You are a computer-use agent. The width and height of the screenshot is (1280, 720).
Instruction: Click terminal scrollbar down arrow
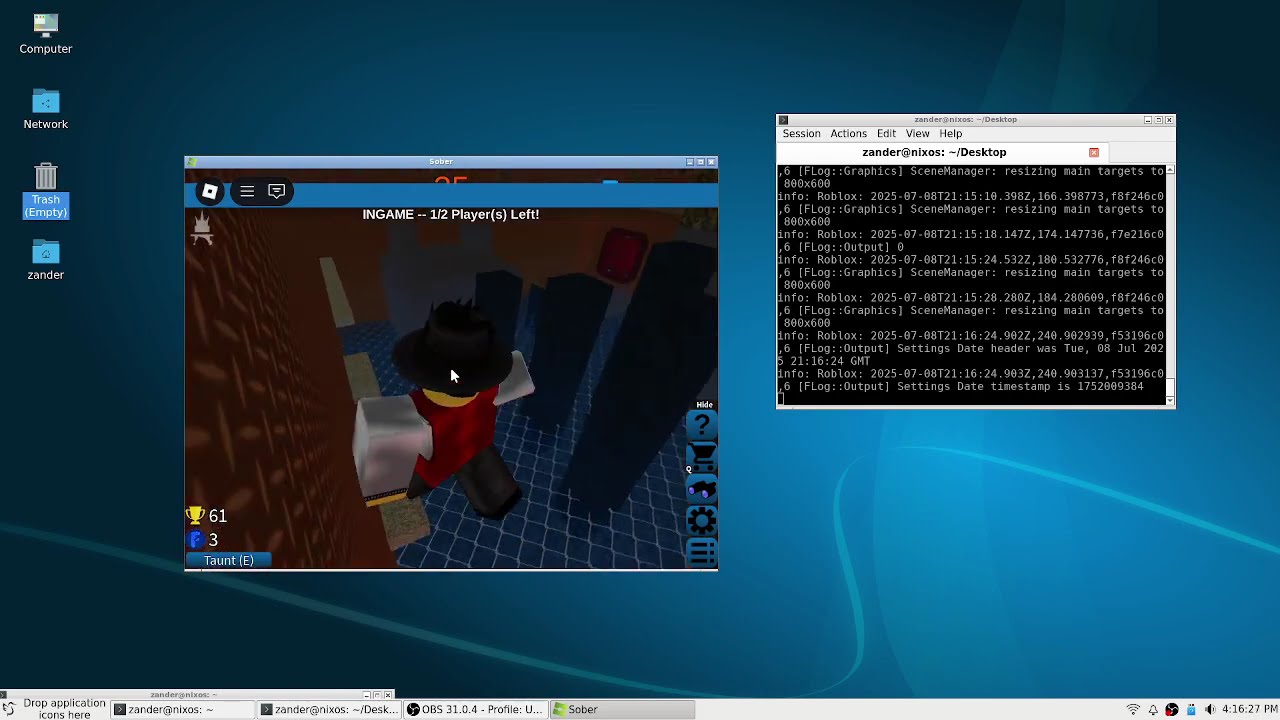point(1170,400)
